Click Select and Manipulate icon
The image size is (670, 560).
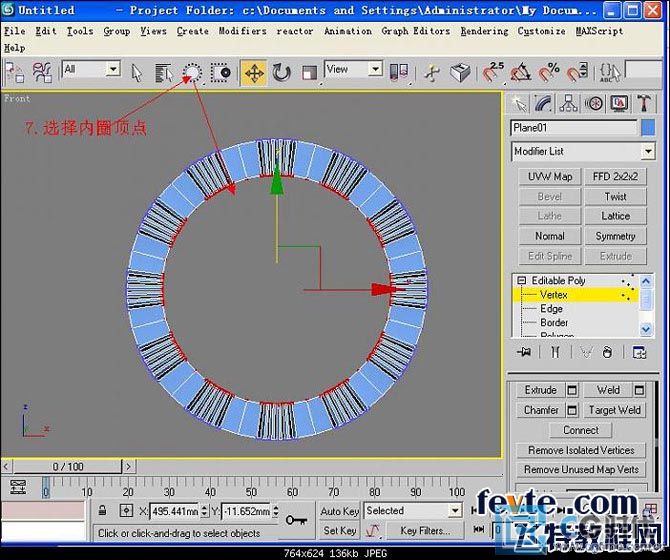[432, 72]
